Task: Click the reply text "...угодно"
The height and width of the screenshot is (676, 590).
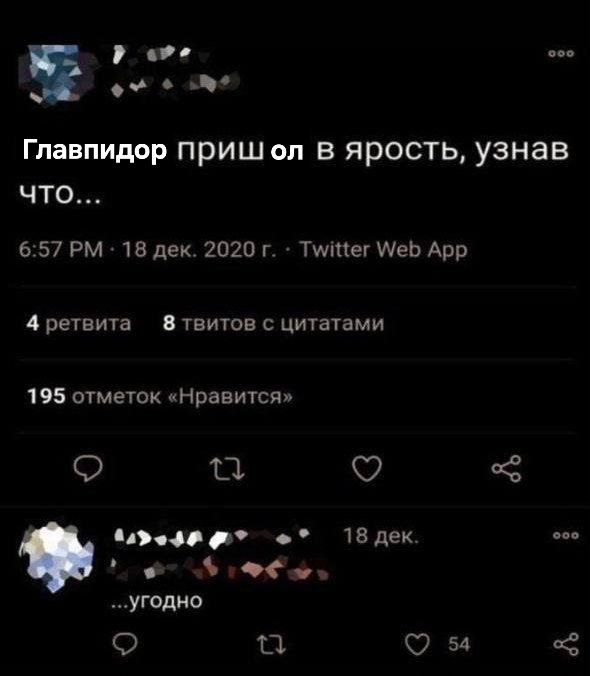Action: (157, 600)
